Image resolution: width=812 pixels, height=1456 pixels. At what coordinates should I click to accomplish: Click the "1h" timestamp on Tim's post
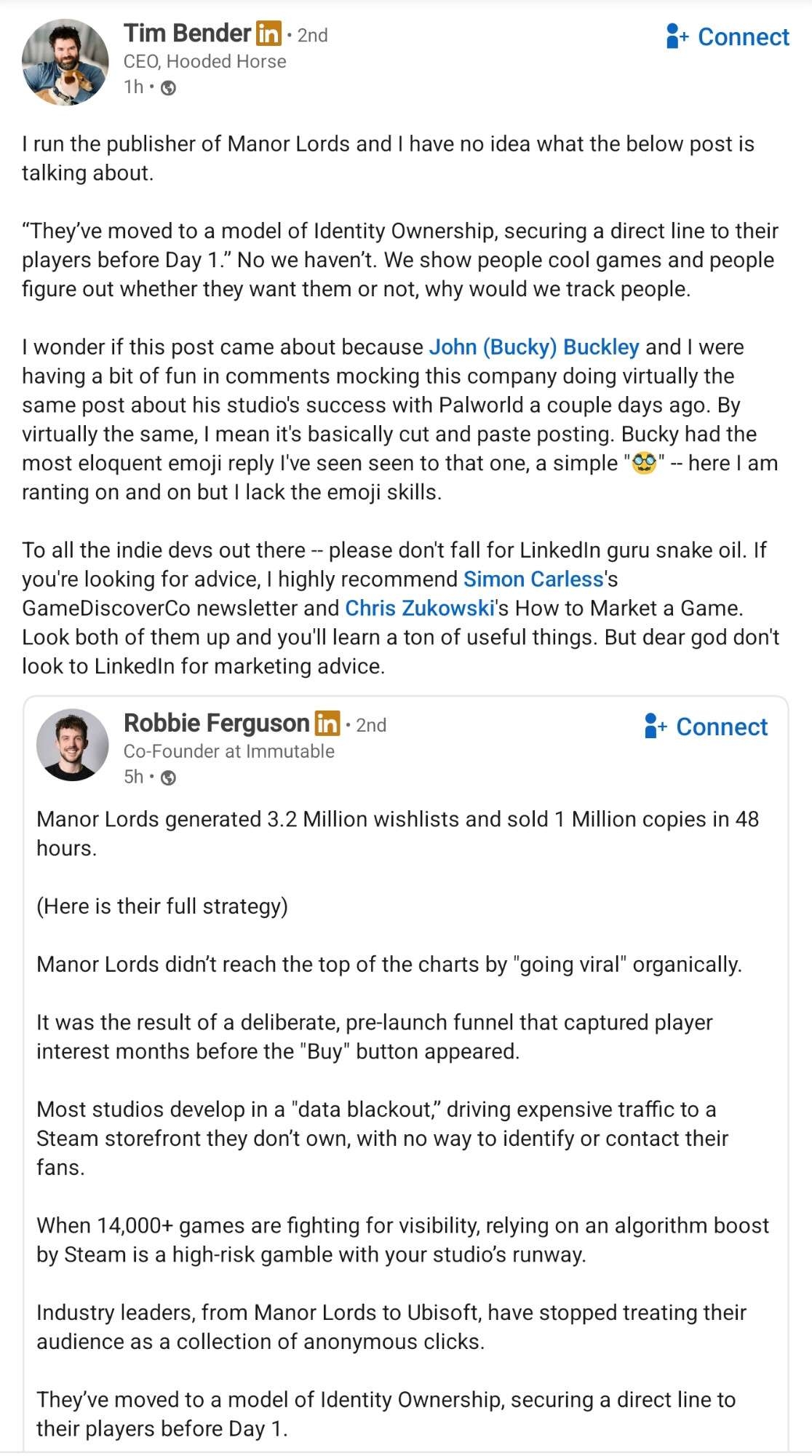tap(133, 87)
